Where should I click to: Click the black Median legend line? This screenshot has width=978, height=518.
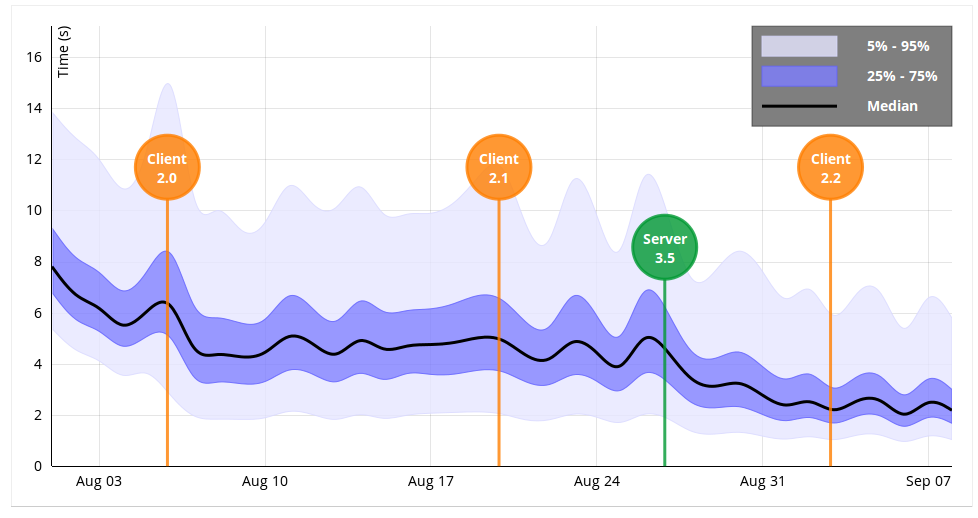click(798, 106)
